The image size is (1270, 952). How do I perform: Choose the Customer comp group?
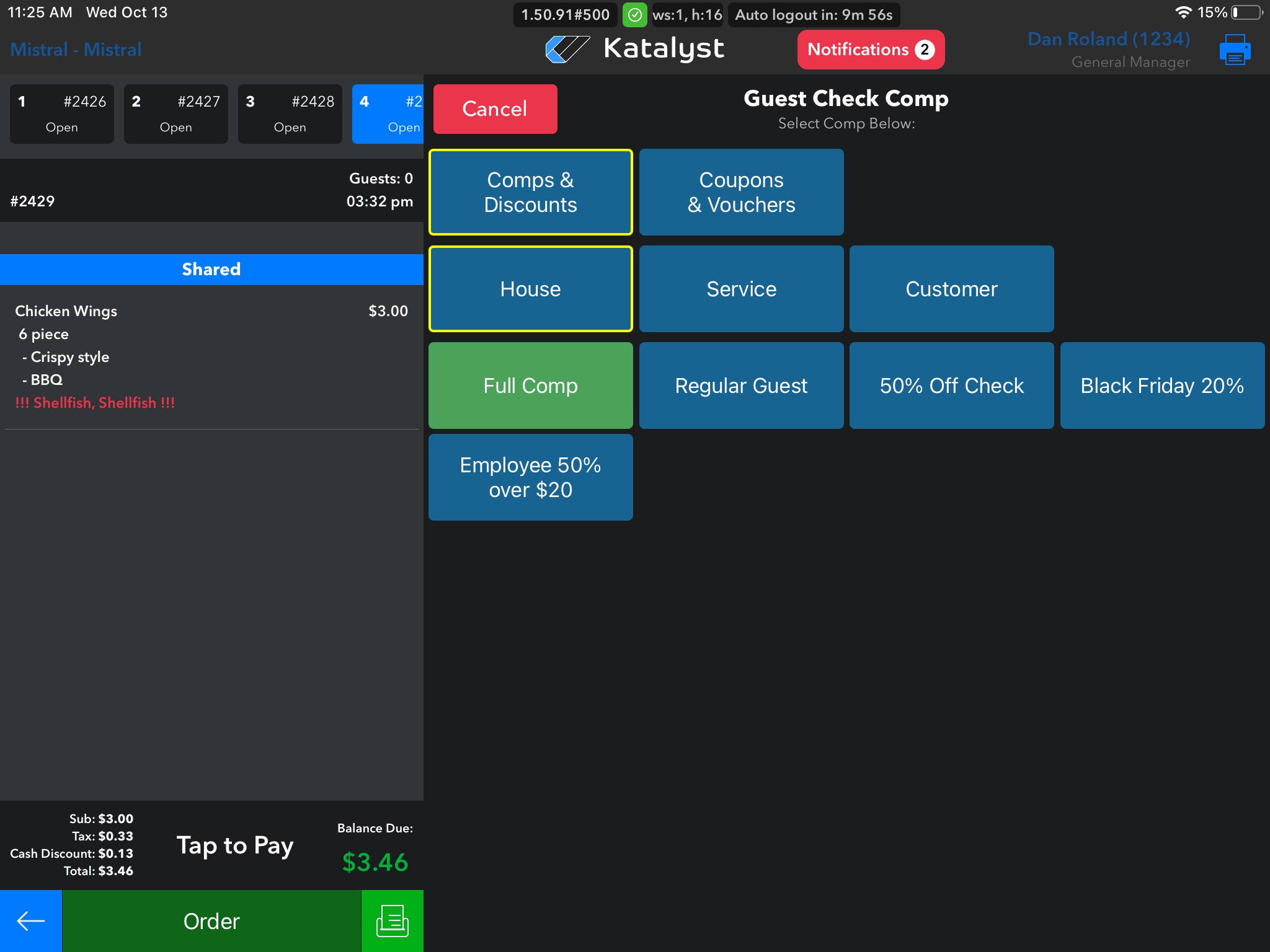951,289
